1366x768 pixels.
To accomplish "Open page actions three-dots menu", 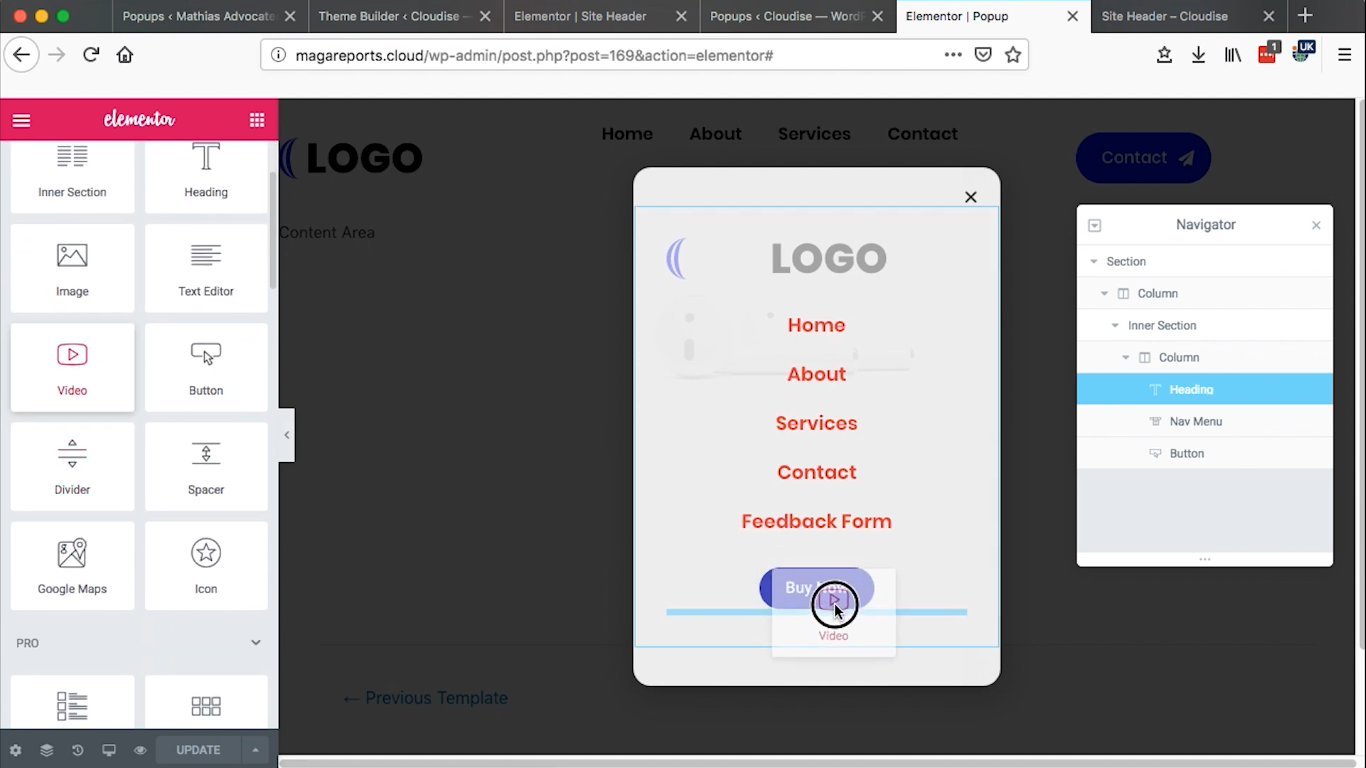I will (x=953, y=55).
